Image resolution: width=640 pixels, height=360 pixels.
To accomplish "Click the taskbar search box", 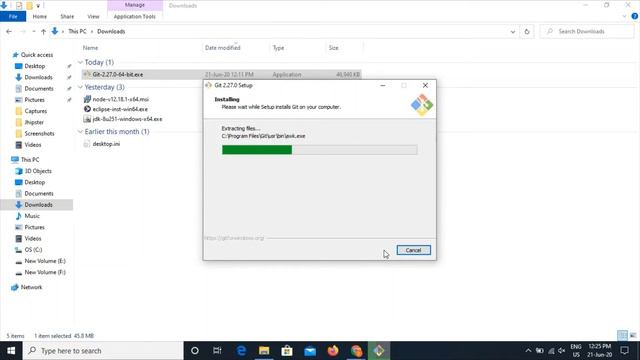I will [x=103, y=351].
